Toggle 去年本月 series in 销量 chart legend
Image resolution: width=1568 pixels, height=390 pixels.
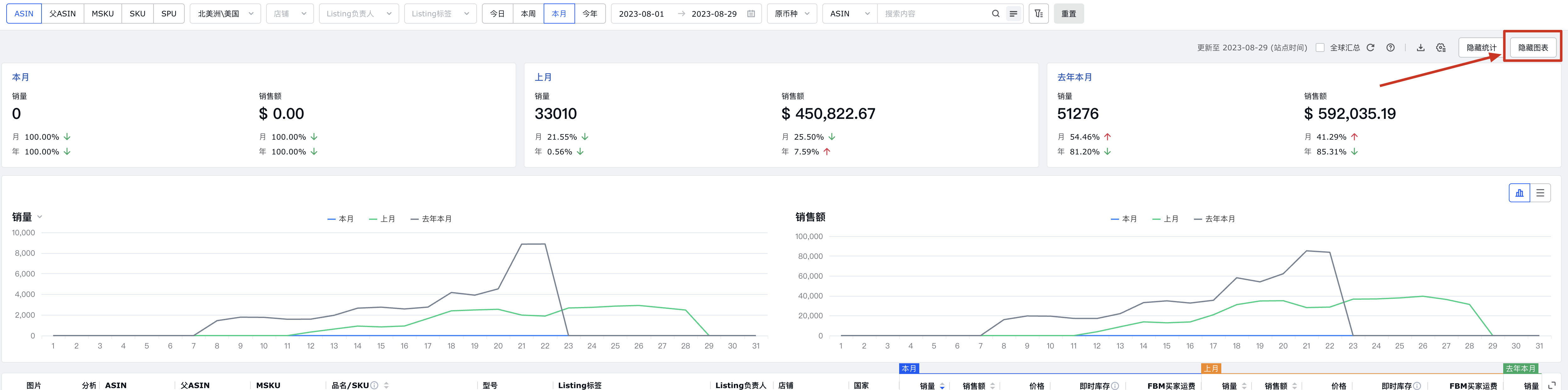431,219
